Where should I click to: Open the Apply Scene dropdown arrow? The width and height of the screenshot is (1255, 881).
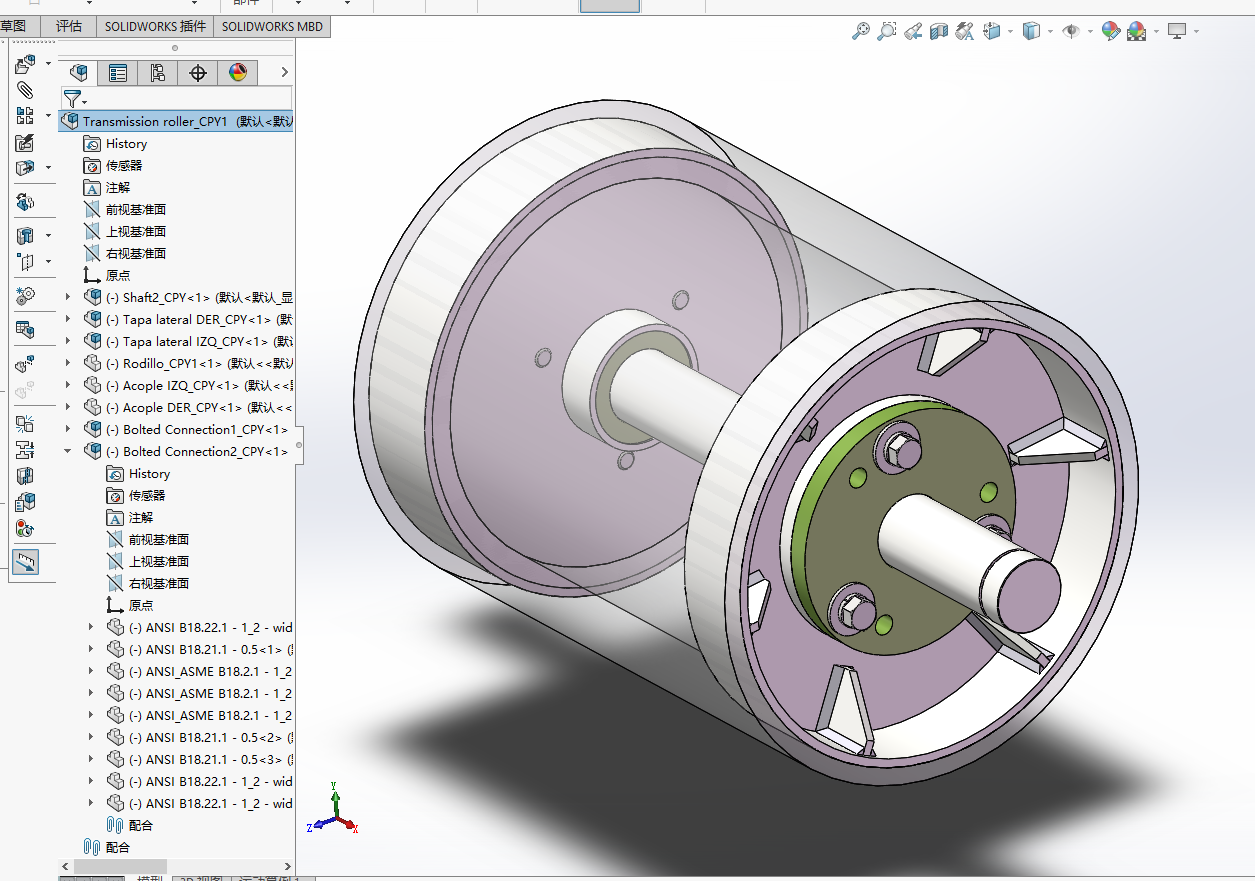[x=1156, y=32]
